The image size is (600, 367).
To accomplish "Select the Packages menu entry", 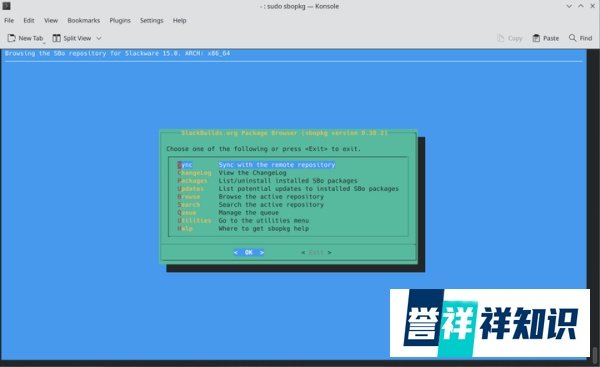I will (x=192, y=181).
